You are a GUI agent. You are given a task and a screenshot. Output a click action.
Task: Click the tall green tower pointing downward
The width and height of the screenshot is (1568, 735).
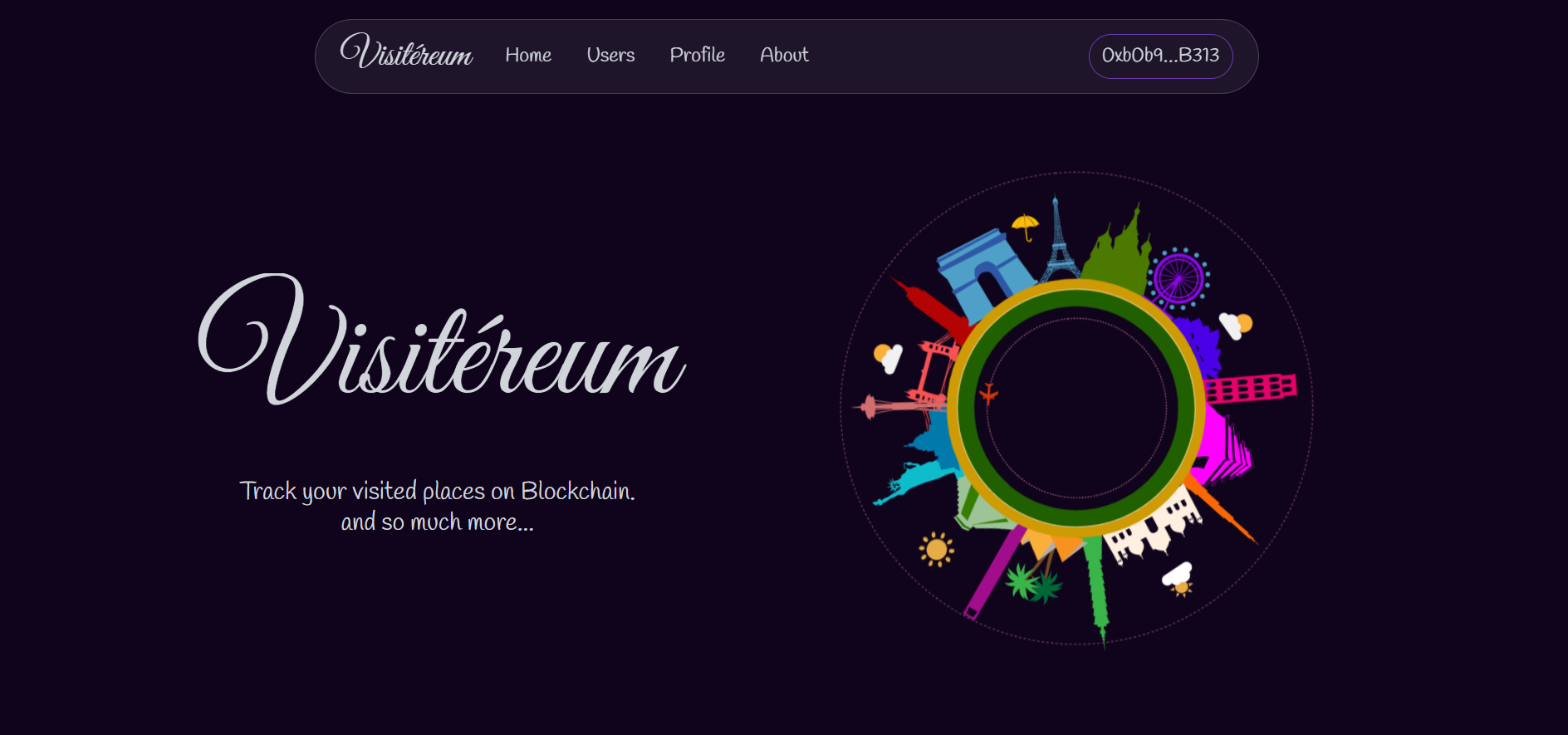(1098, 590)
